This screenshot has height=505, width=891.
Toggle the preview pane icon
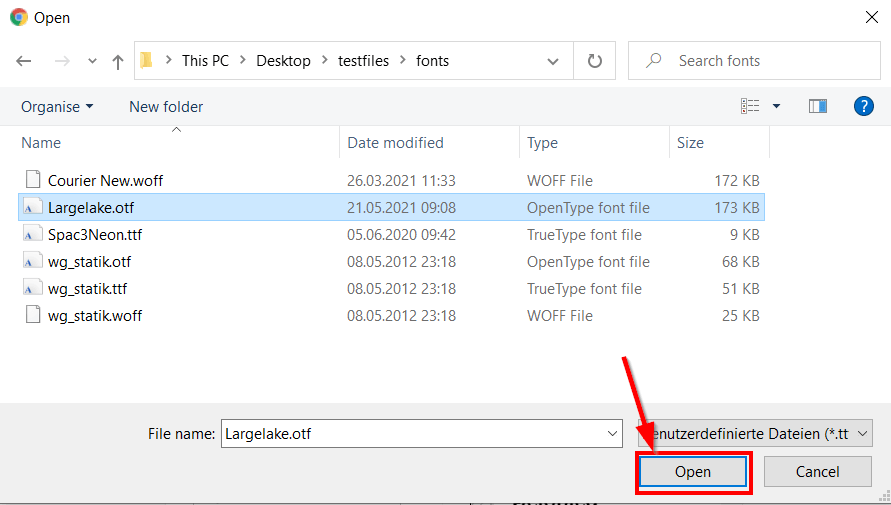pyautogui.click(x=818, y=106)
